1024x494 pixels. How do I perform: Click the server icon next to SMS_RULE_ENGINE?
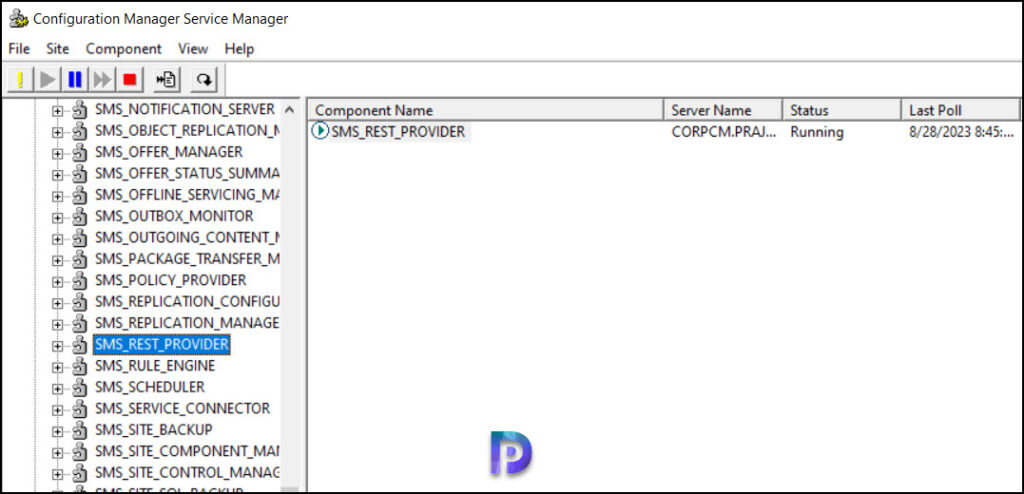click(80, 367)
